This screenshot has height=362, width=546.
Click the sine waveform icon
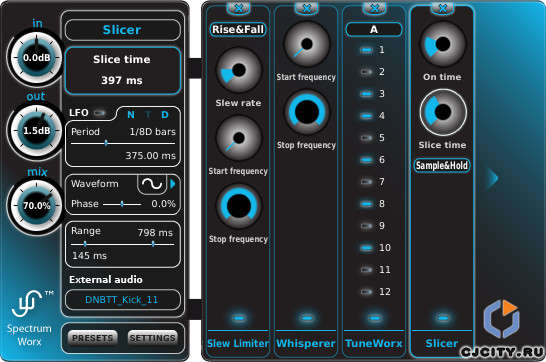point(152,183)
